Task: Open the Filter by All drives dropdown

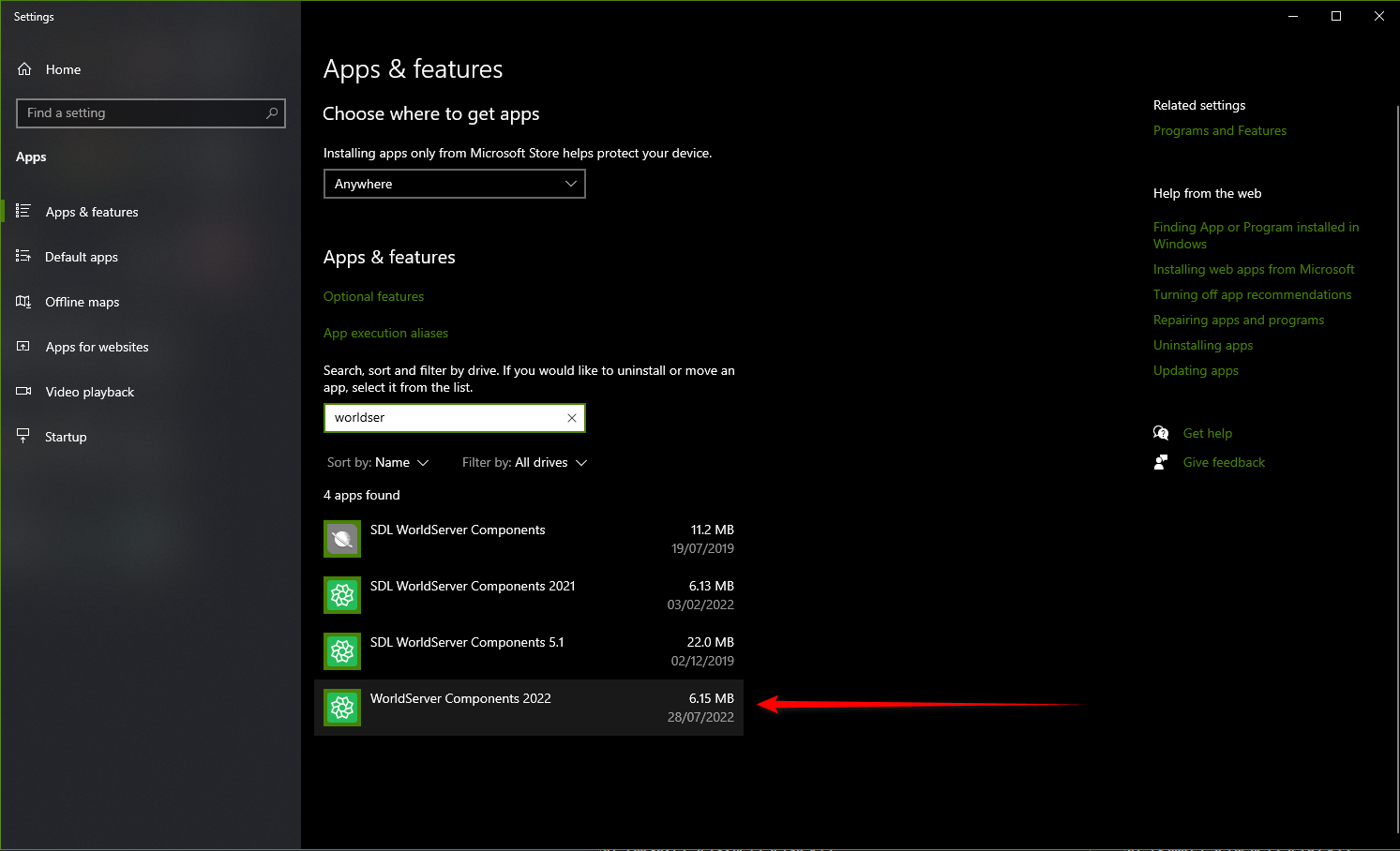Action: [524, 462]
